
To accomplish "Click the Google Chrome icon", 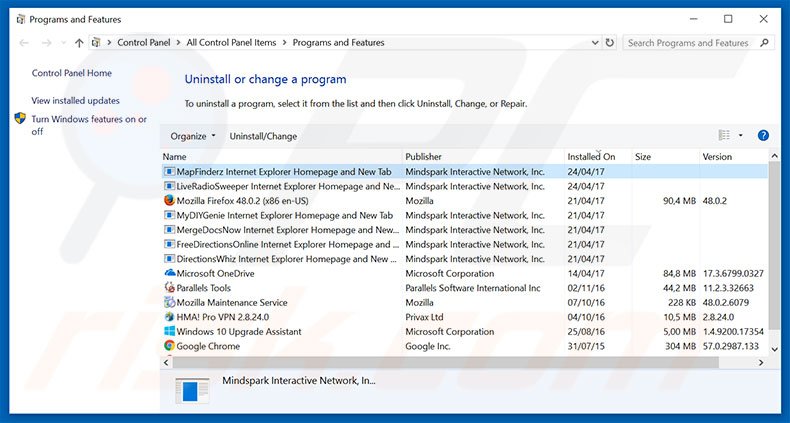I will point(169,346).
